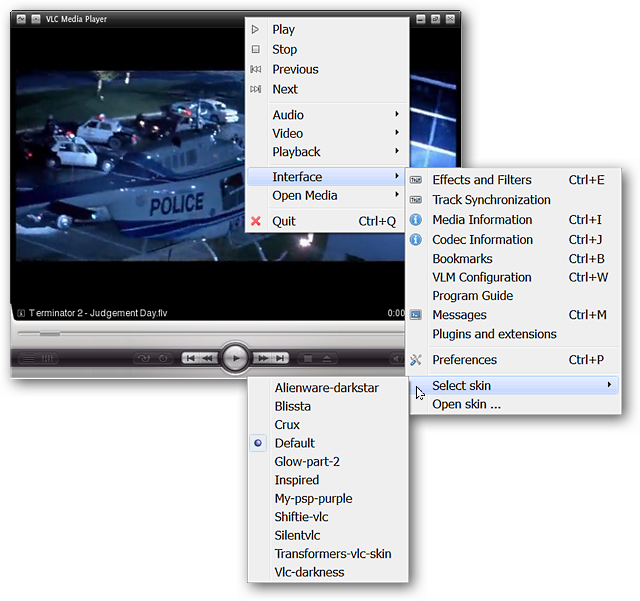Click the rewind button on control bar
This screenshot has height=601, width=640.
(x=208, y=358)
